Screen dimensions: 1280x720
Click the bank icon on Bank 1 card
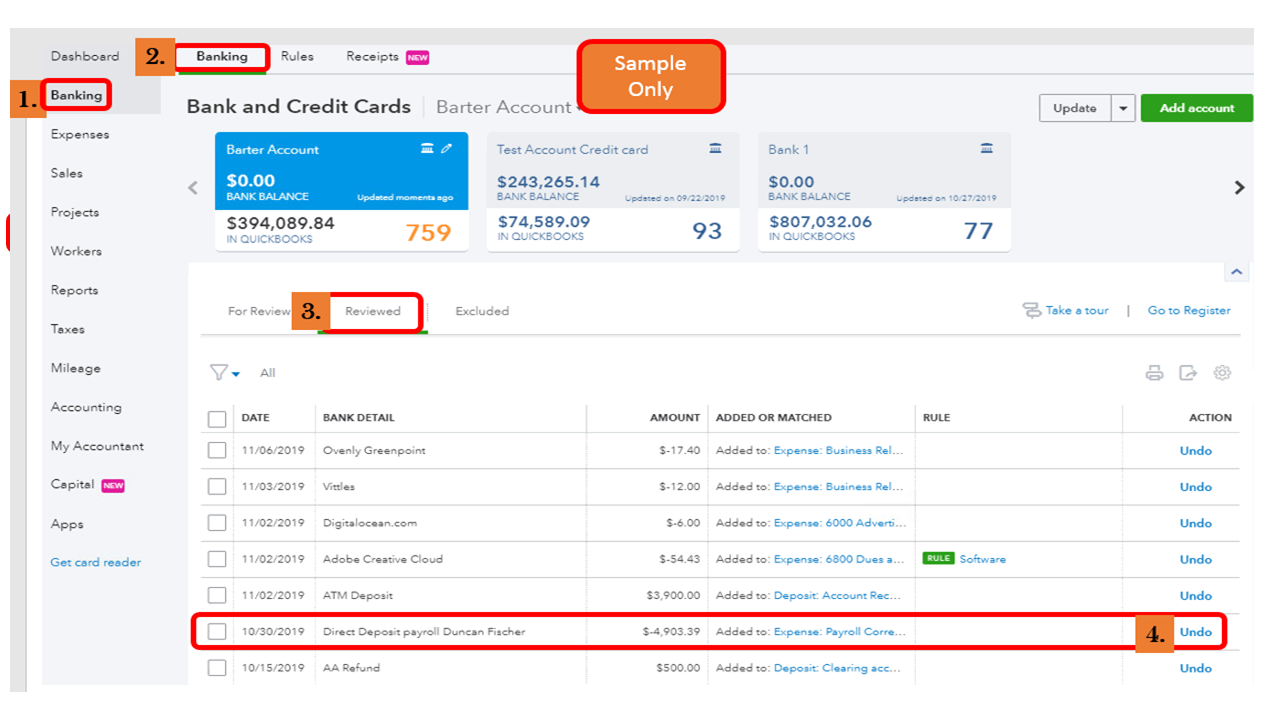click(x=987, y=147)
